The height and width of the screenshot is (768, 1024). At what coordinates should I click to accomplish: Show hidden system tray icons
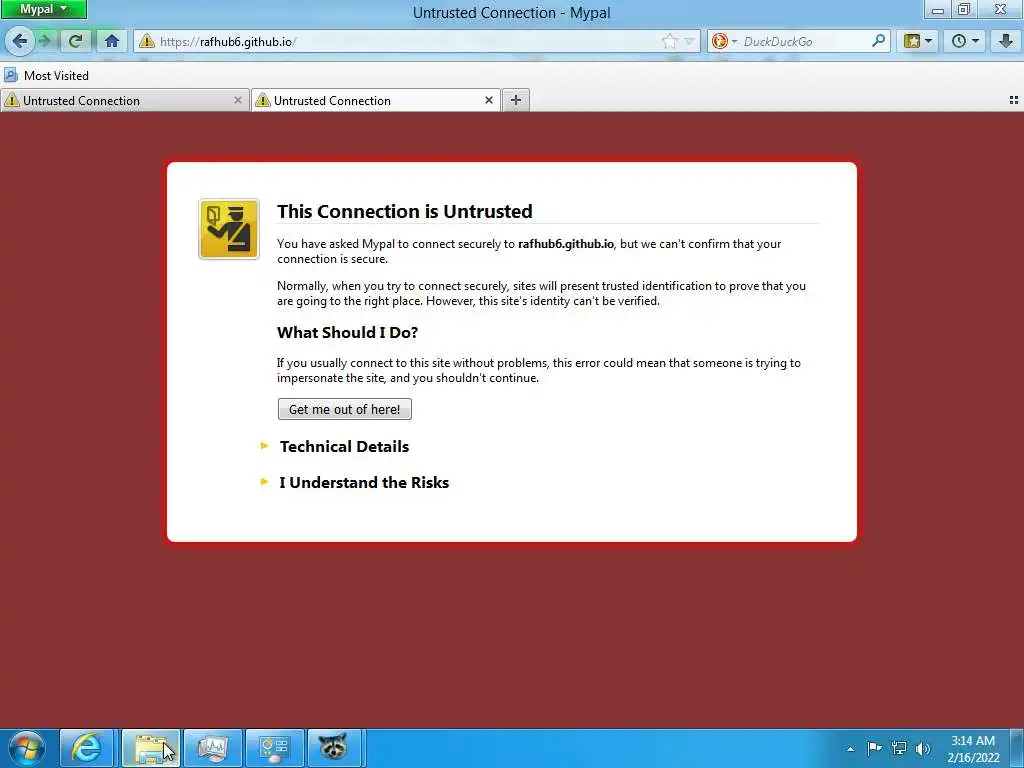850,748
